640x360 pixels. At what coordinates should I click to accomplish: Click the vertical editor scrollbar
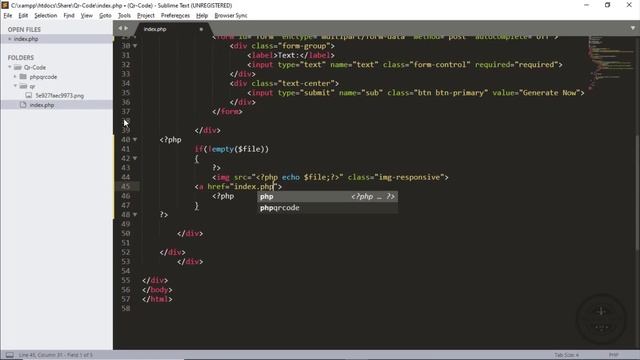point(638,192)
